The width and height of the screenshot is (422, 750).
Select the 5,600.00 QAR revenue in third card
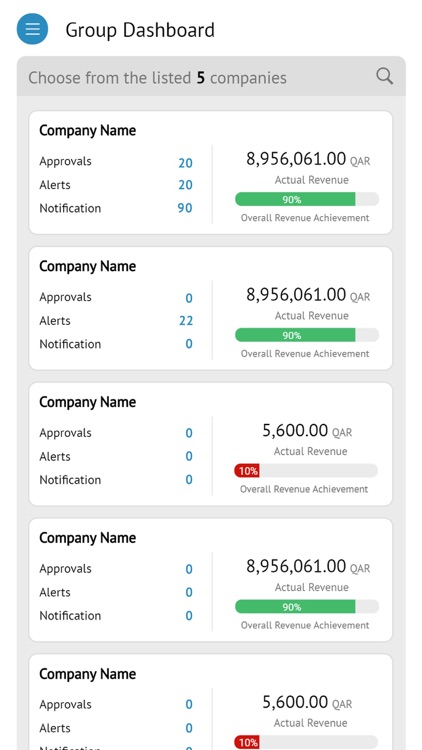point(307,431)
